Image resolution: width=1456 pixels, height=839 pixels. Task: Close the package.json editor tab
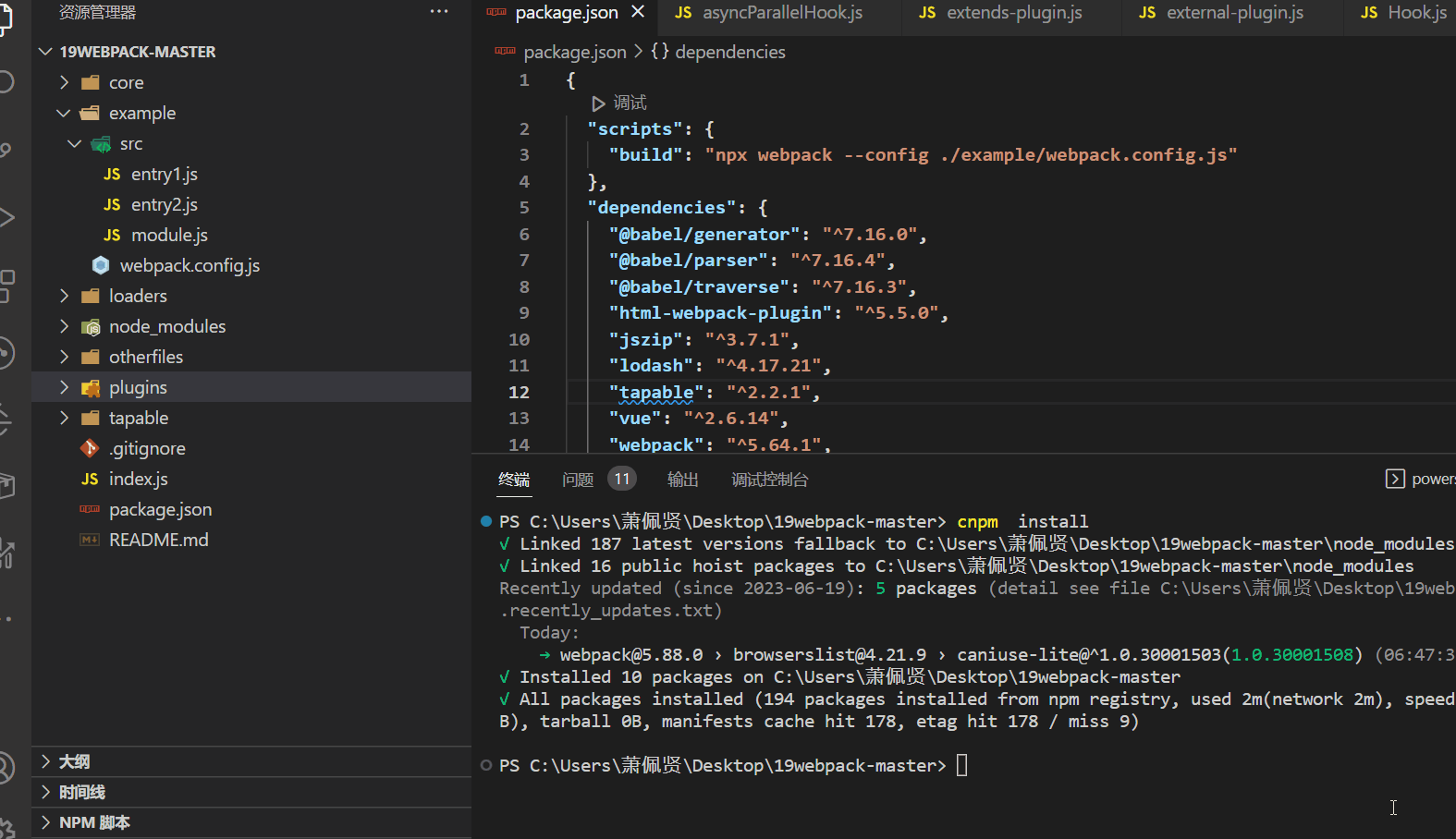pyautogui.click(x=638, y=12)
